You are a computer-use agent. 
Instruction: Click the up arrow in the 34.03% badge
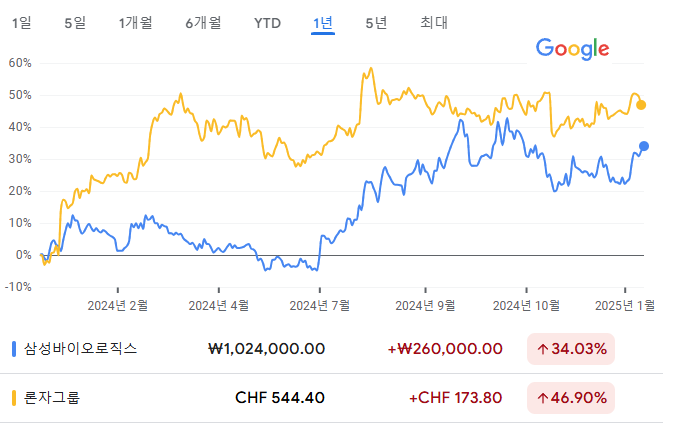542,349
